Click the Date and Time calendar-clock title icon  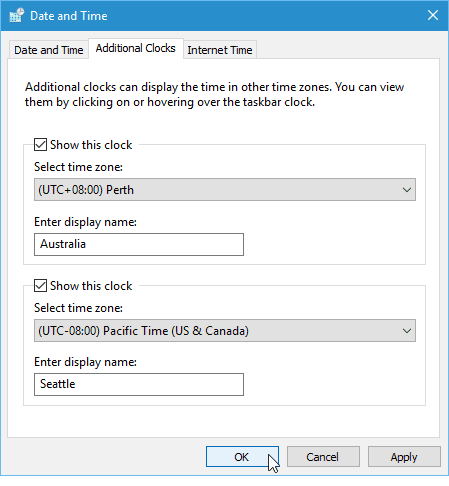[17, 15]
